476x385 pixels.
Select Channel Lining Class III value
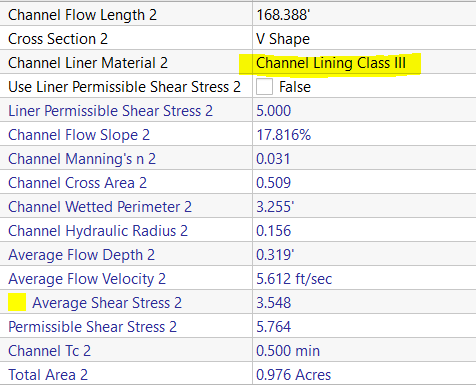(331, 63)
